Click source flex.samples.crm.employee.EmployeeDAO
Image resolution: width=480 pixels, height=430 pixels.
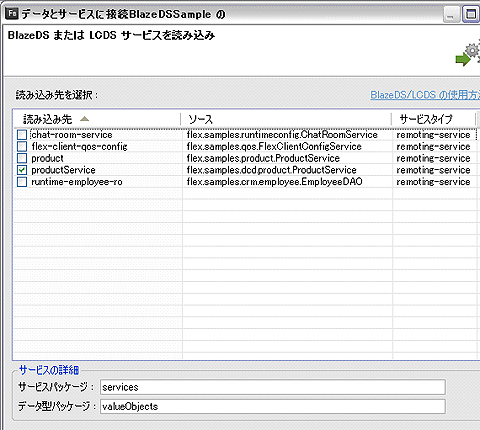[274, 182]
